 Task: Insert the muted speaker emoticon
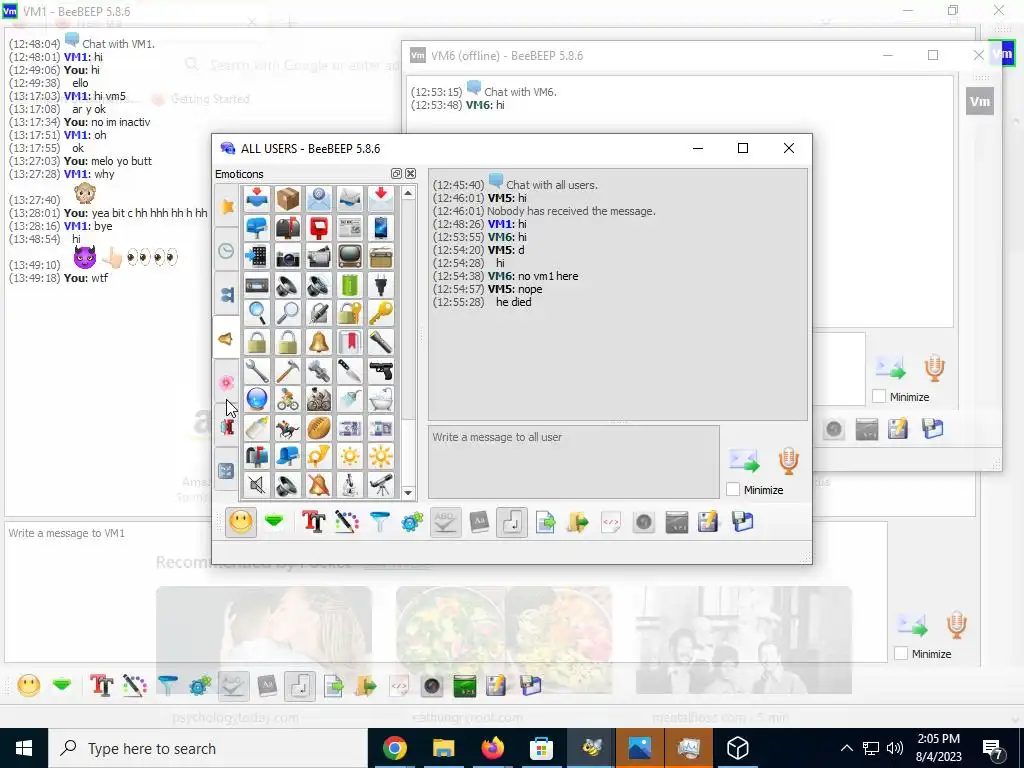(257, 485)
